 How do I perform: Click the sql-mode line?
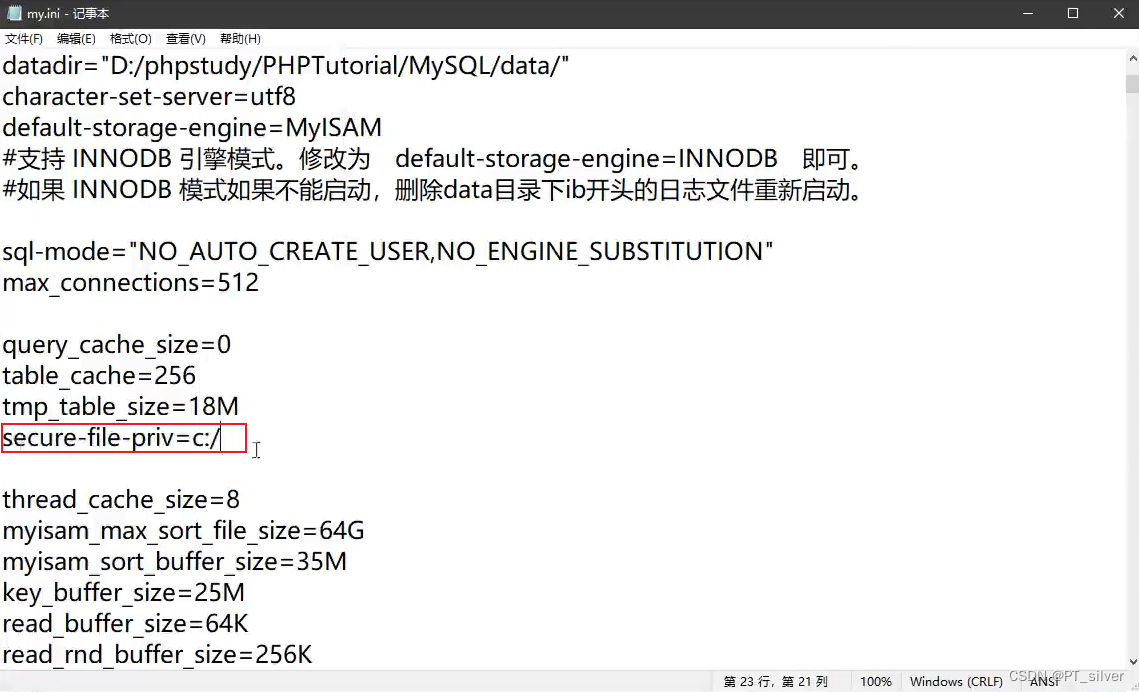[388, 252]
